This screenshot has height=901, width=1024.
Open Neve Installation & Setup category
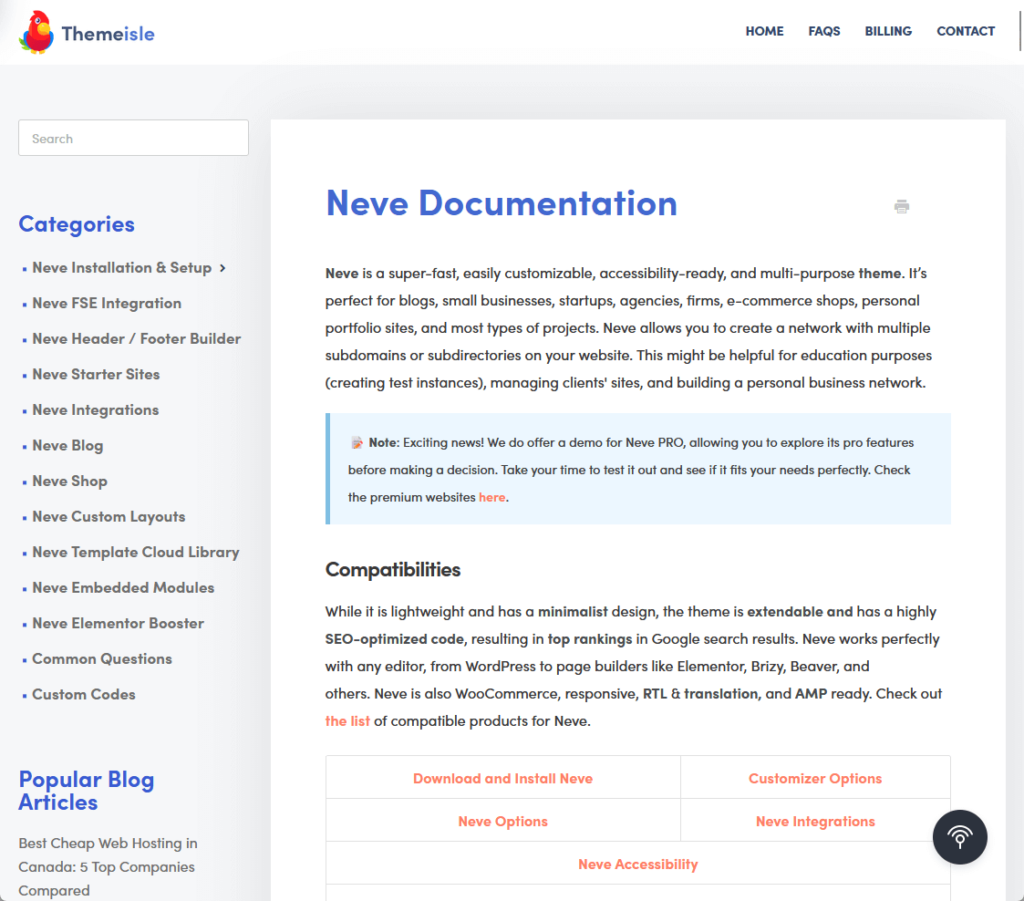coord(122,268)
